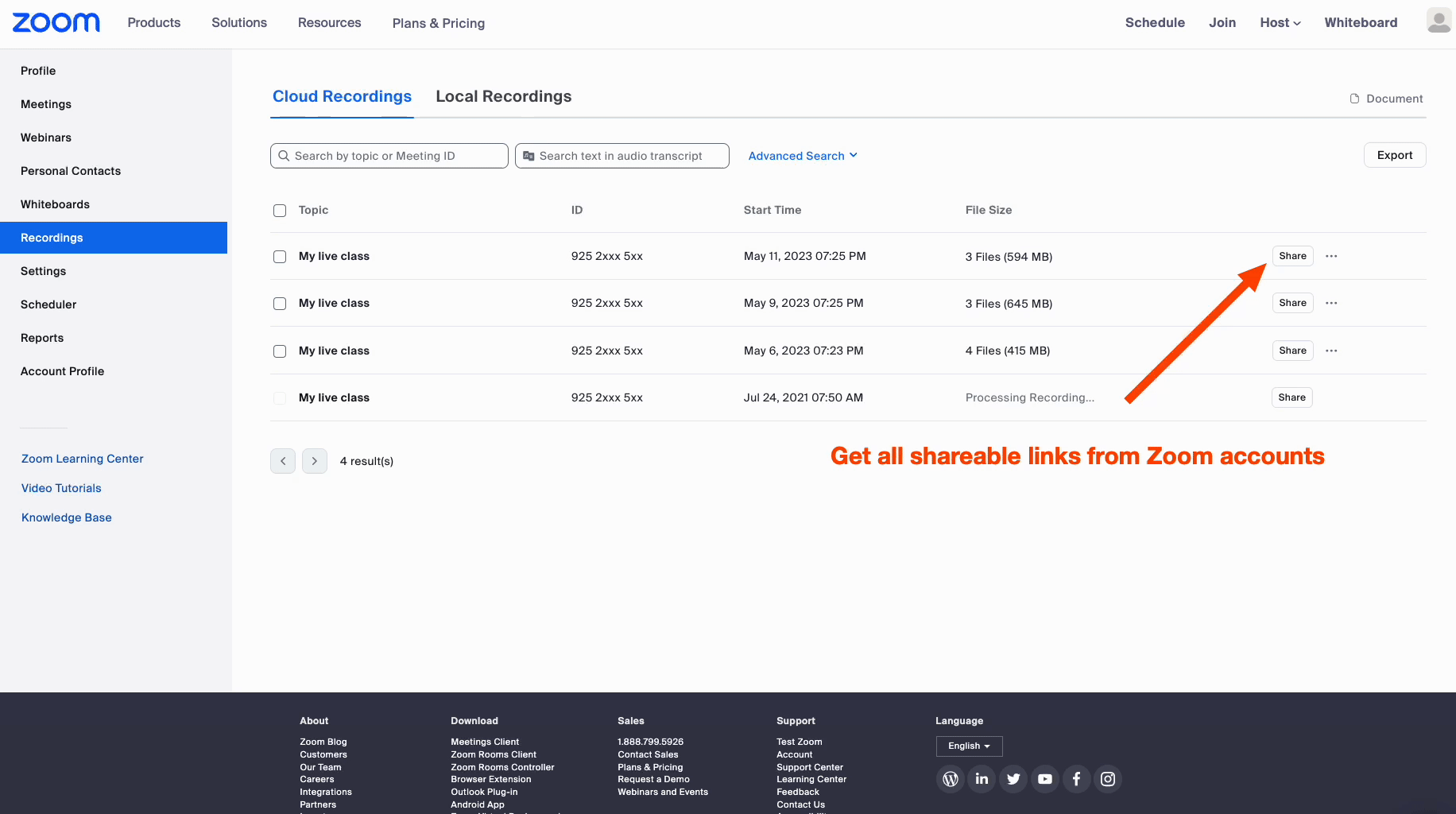Go to Plans & Pricing
Image resolution: width=1456 pixels, height=814 pixels.
(x=439, y=23)
